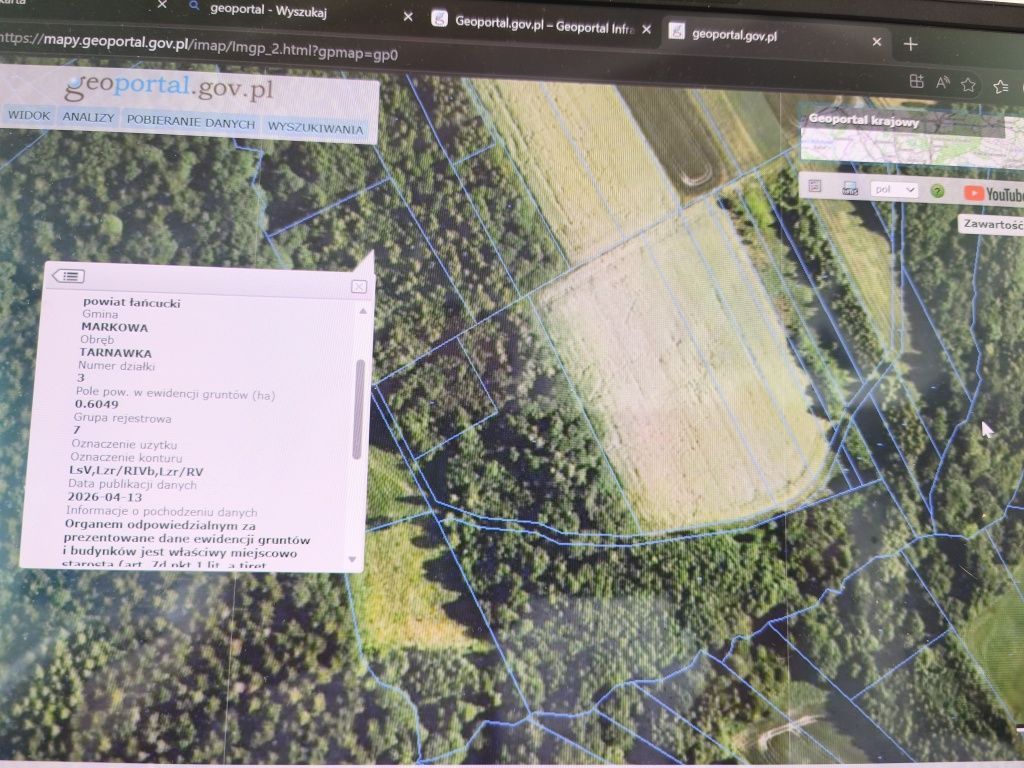The height and width of the screenshot is (768, 1024).
Task: Open new browser tab with plus button
Action: (910, 44)
